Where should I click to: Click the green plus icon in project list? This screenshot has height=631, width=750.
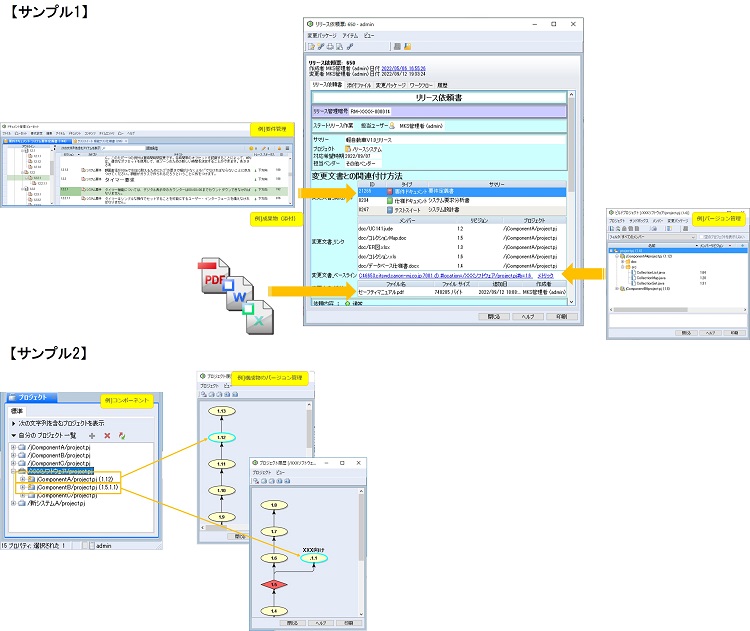(x=93, y=436)
